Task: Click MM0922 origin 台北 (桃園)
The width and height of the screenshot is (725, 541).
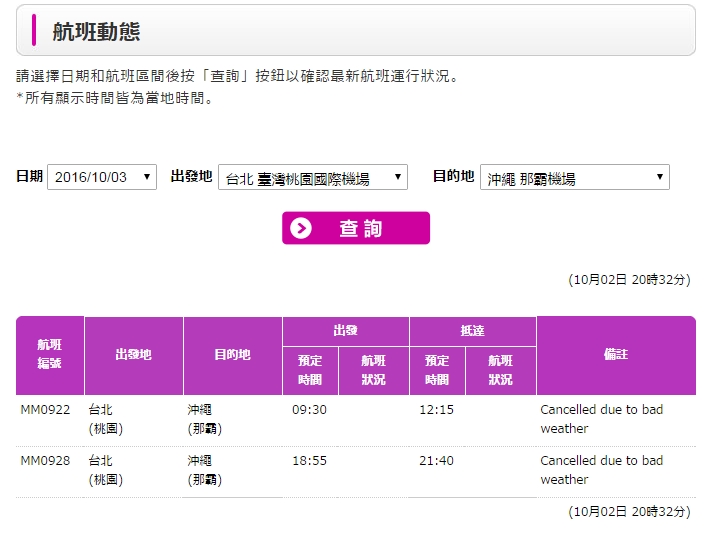Action: pos(106,419)
